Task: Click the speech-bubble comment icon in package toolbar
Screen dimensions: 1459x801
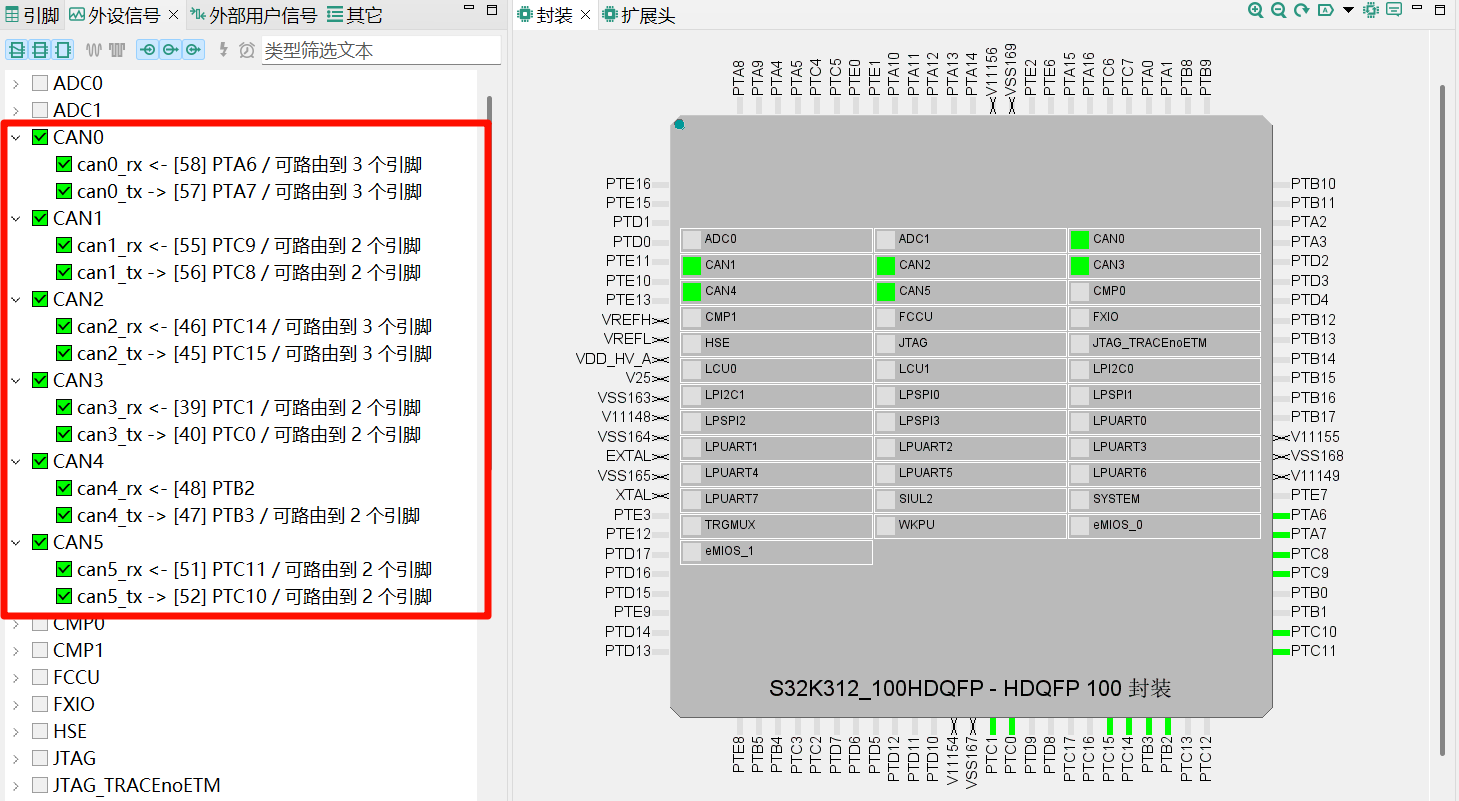Action: (1394, 10)
